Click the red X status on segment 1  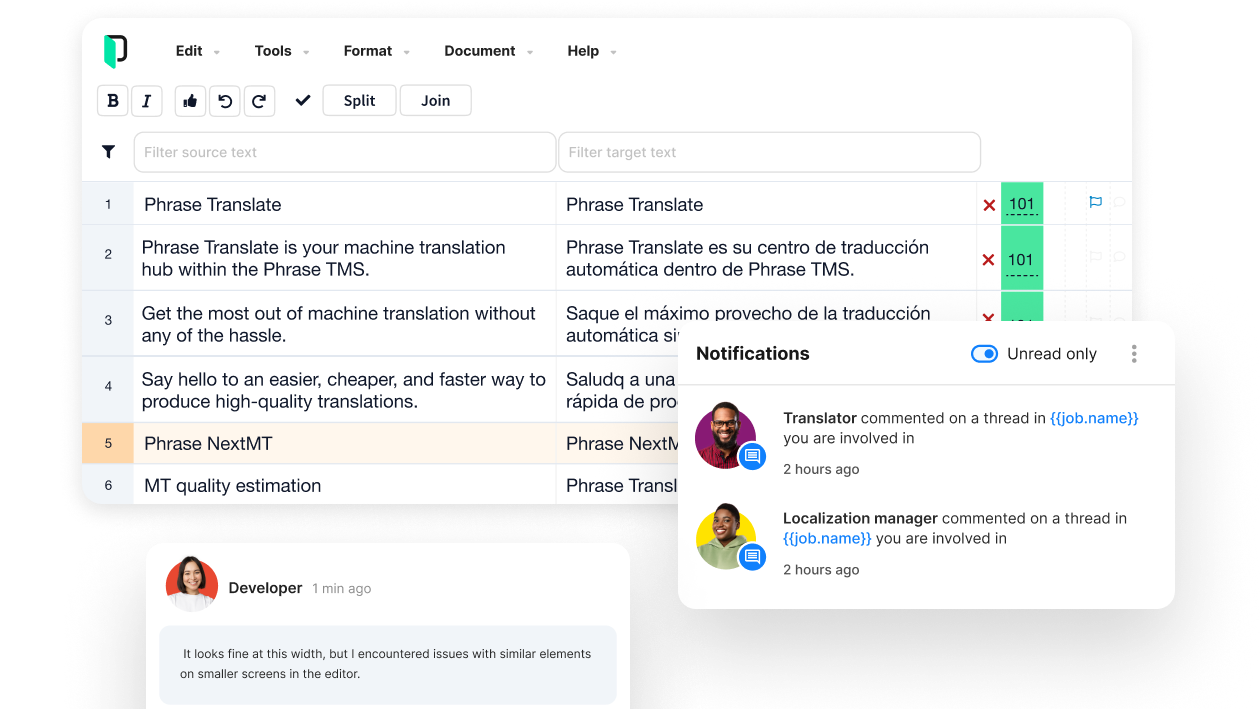pyautogui.click(x=989, y=205)
